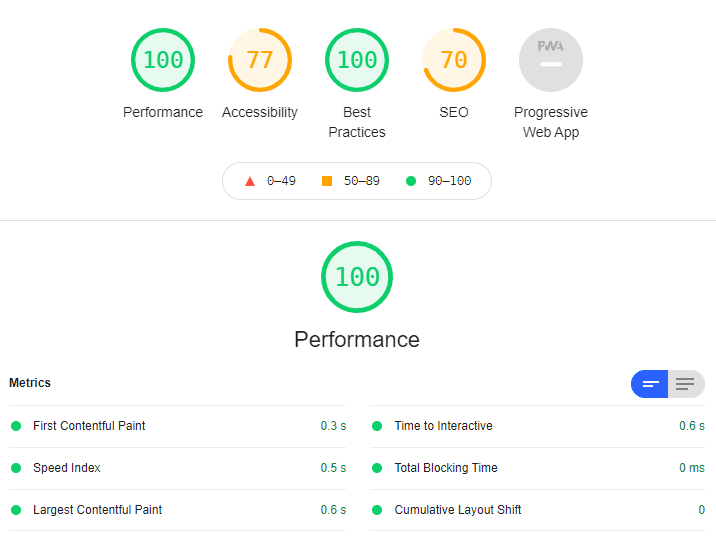Screen dimensions: 716x538
Task: Click the red triangle 0–49 legend icon
Action: [x=250, y=181]
